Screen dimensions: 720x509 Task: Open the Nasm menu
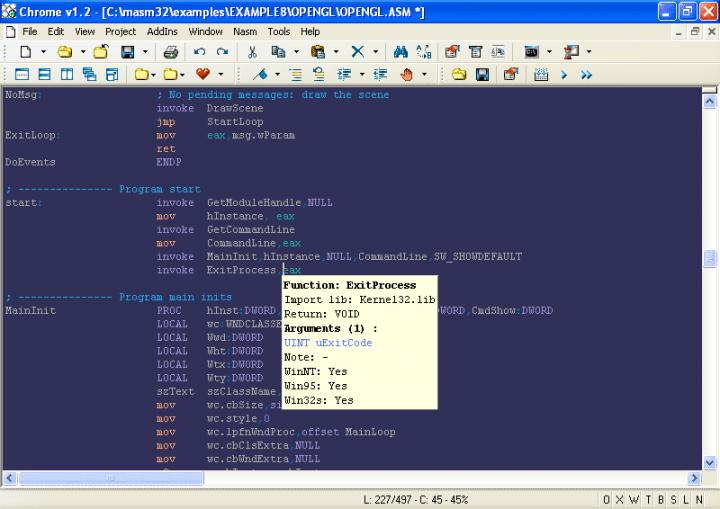[x=245, y=31]
